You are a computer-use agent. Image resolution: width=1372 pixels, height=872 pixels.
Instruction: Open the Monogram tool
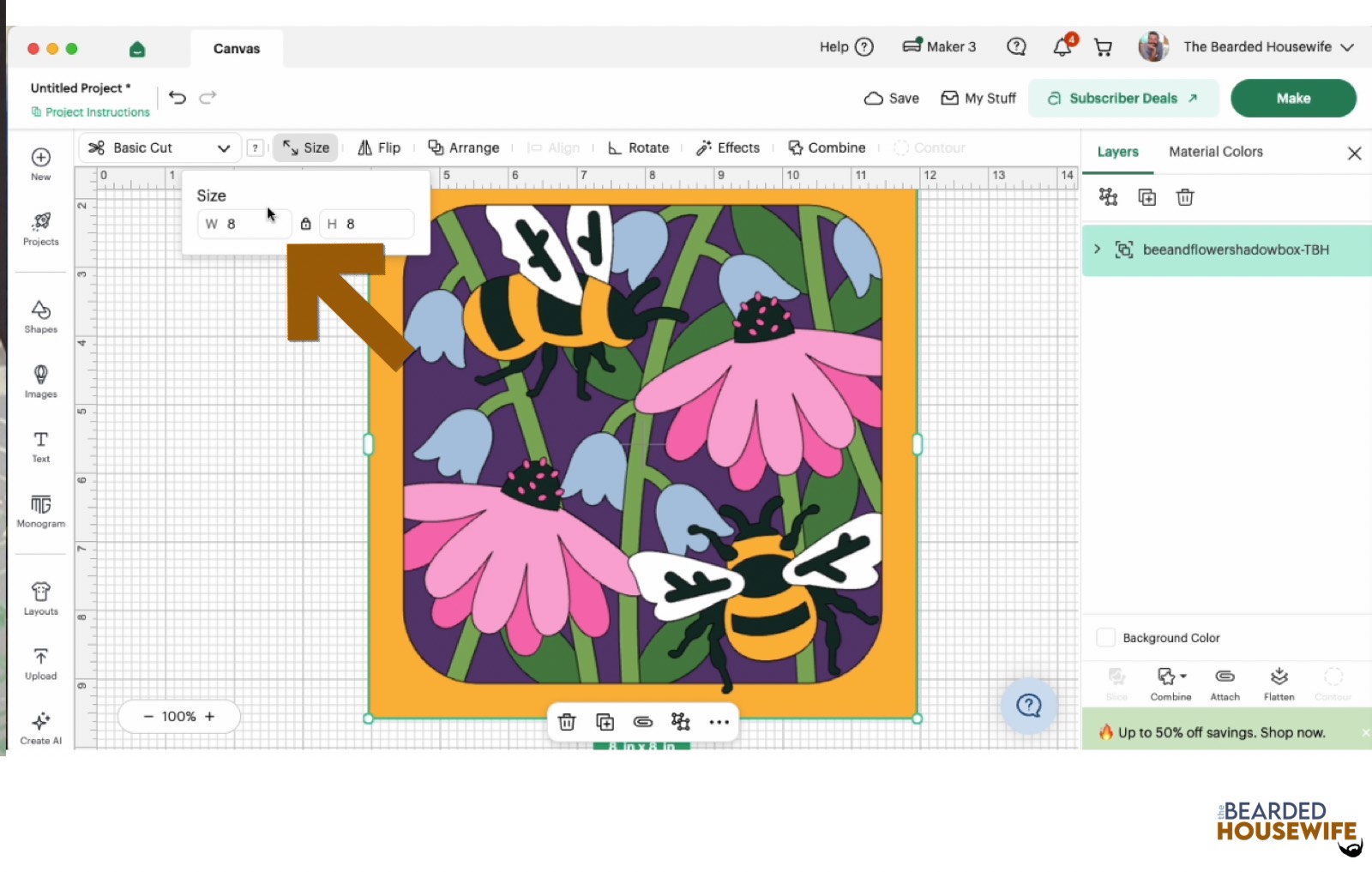(x=40, y=511)
